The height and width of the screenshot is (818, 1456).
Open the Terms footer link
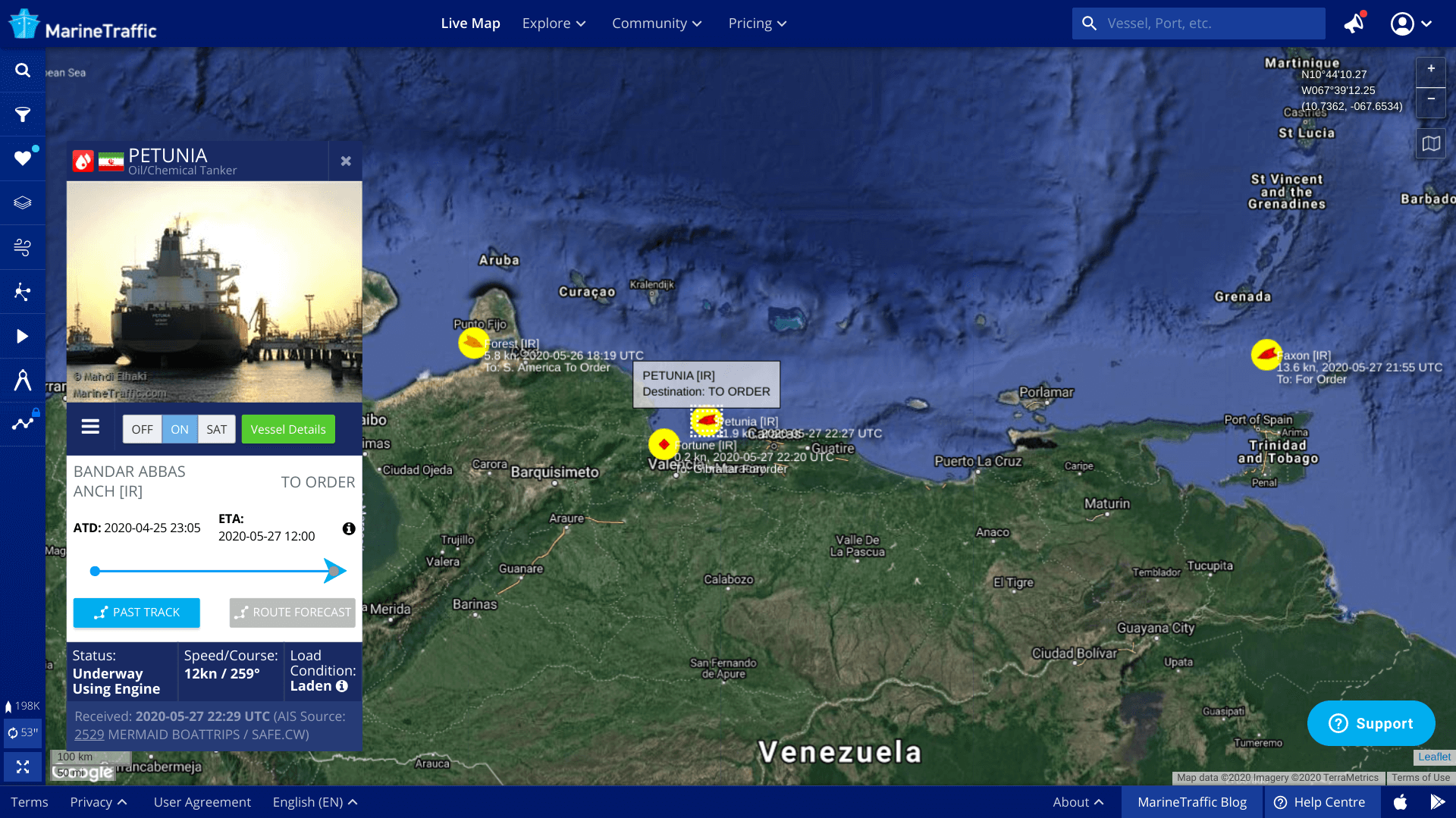click(30, 801)
